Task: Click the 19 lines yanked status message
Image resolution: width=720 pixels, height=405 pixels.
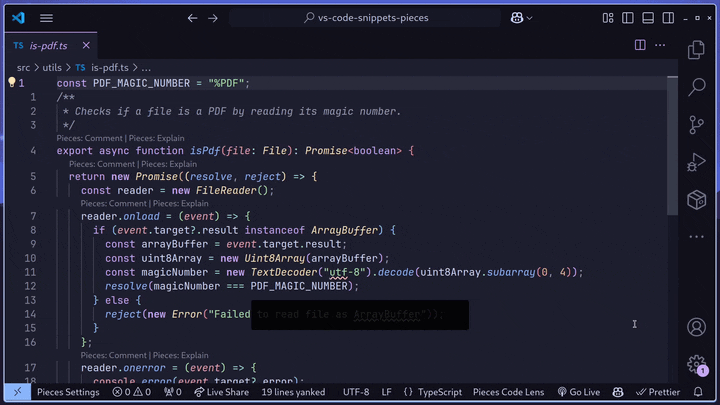Action: [x=293, y=392]
